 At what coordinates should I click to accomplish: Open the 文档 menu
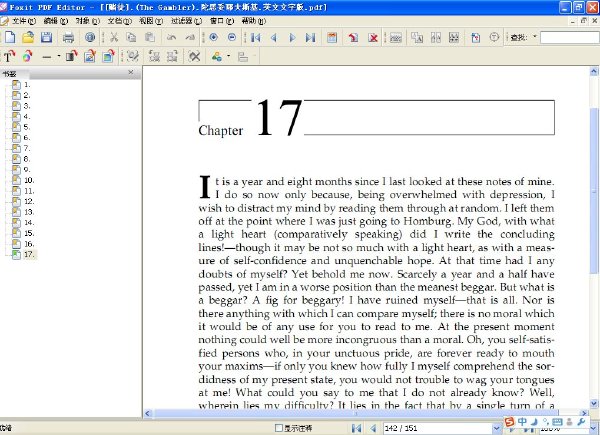click(x=119, y=21)
